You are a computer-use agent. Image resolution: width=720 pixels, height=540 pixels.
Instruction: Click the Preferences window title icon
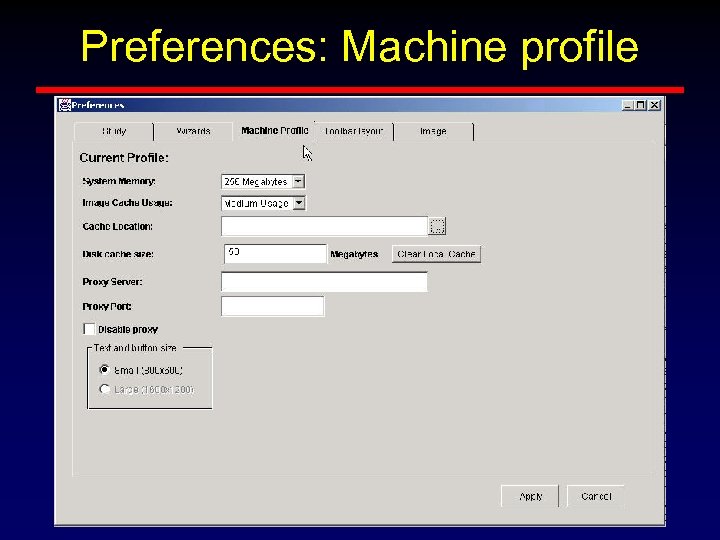[x=65, y=105]
